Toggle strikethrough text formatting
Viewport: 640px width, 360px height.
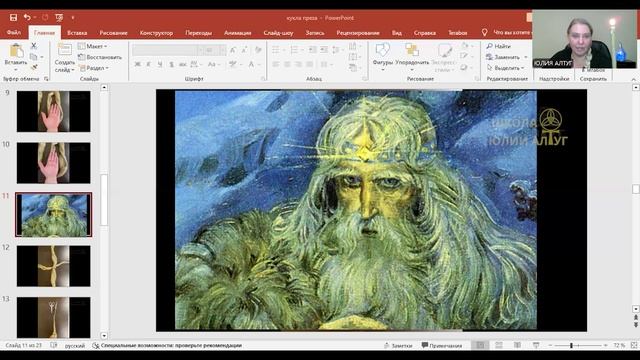pyautogui.click(x=183, y=64)
